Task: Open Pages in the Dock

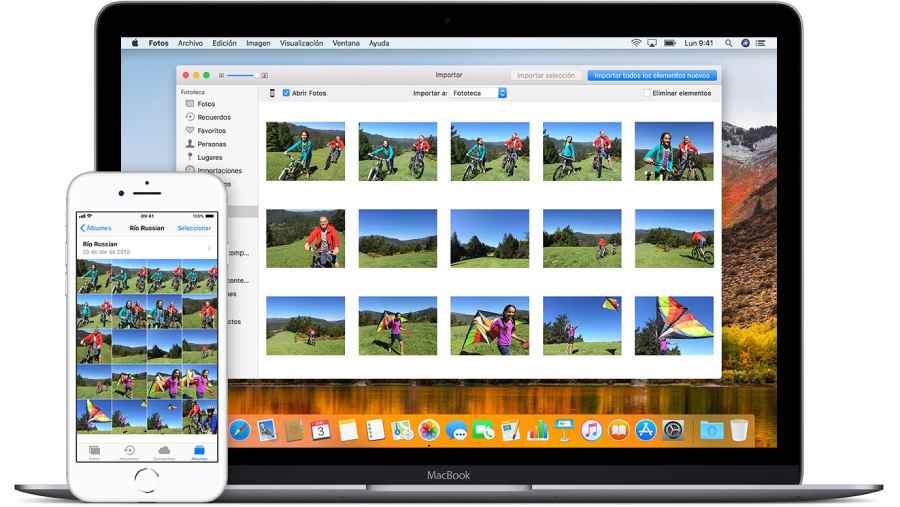Action: [x=510, y=430]
